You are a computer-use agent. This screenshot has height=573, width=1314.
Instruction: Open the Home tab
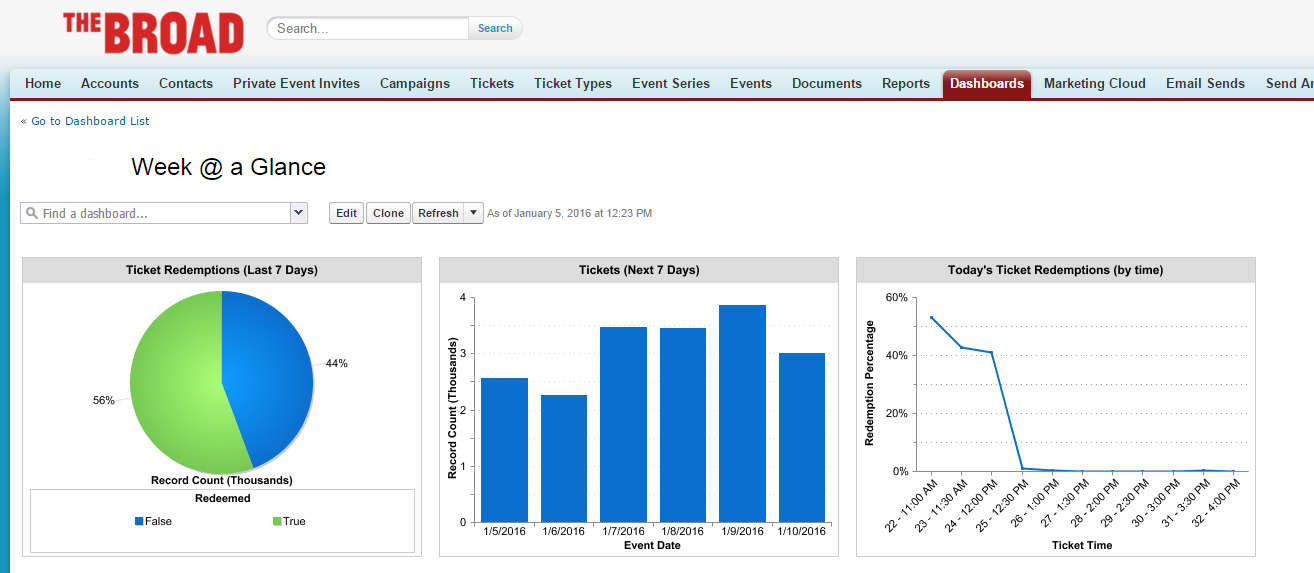[43, 84]
